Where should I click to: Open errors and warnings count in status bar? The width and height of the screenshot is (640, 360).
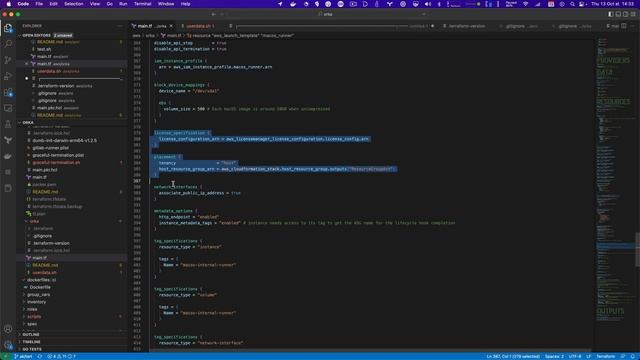pos(62,356)
